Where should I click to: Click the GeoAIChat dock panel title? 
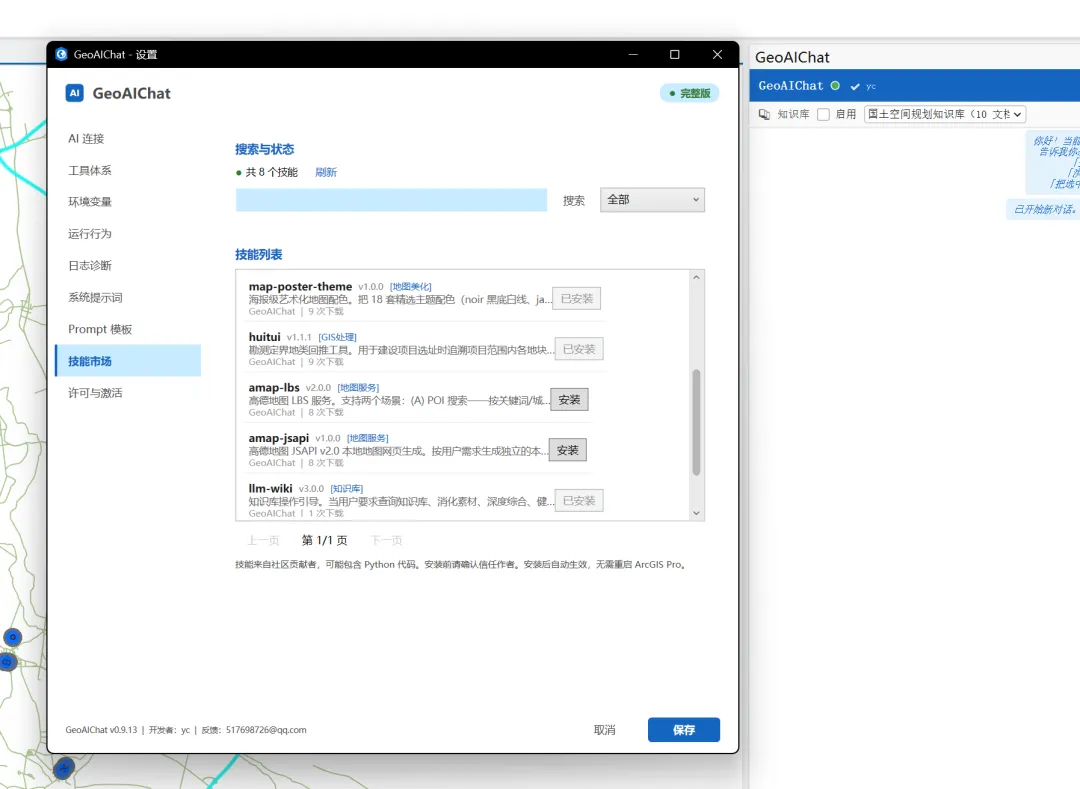coord(792,57)
